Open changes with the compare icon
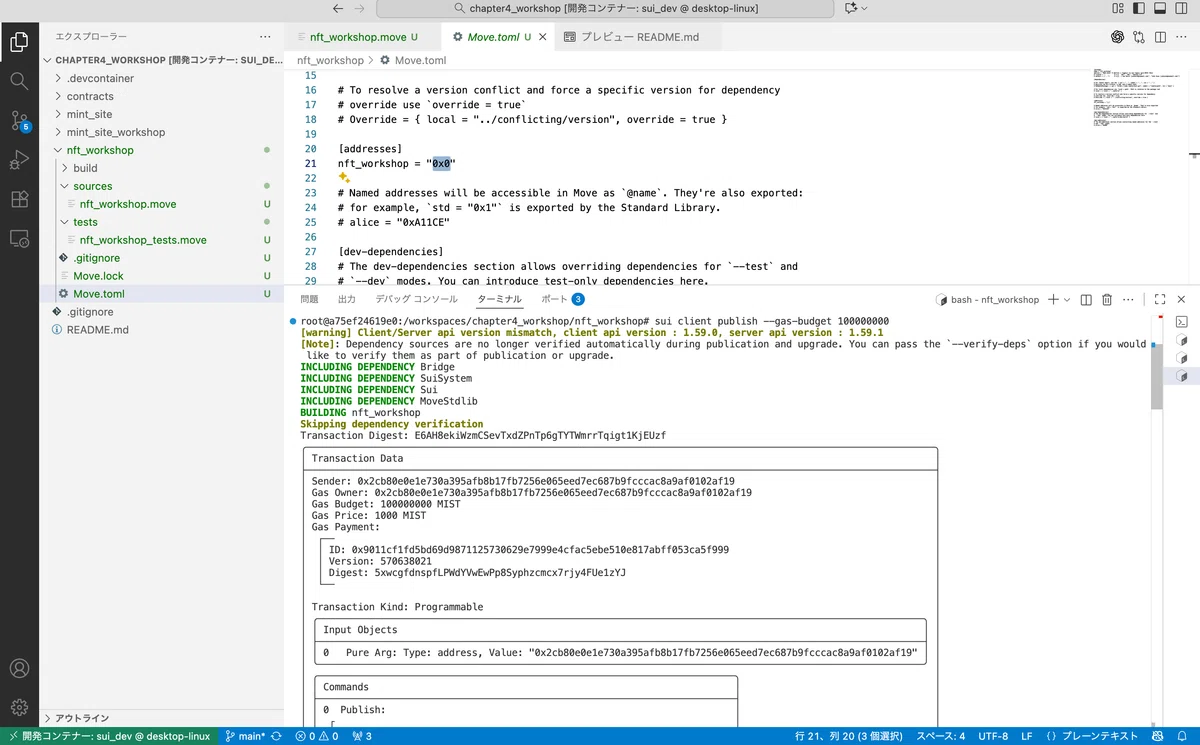Viewport: 1200px width, 745px height. point(1140,37)
